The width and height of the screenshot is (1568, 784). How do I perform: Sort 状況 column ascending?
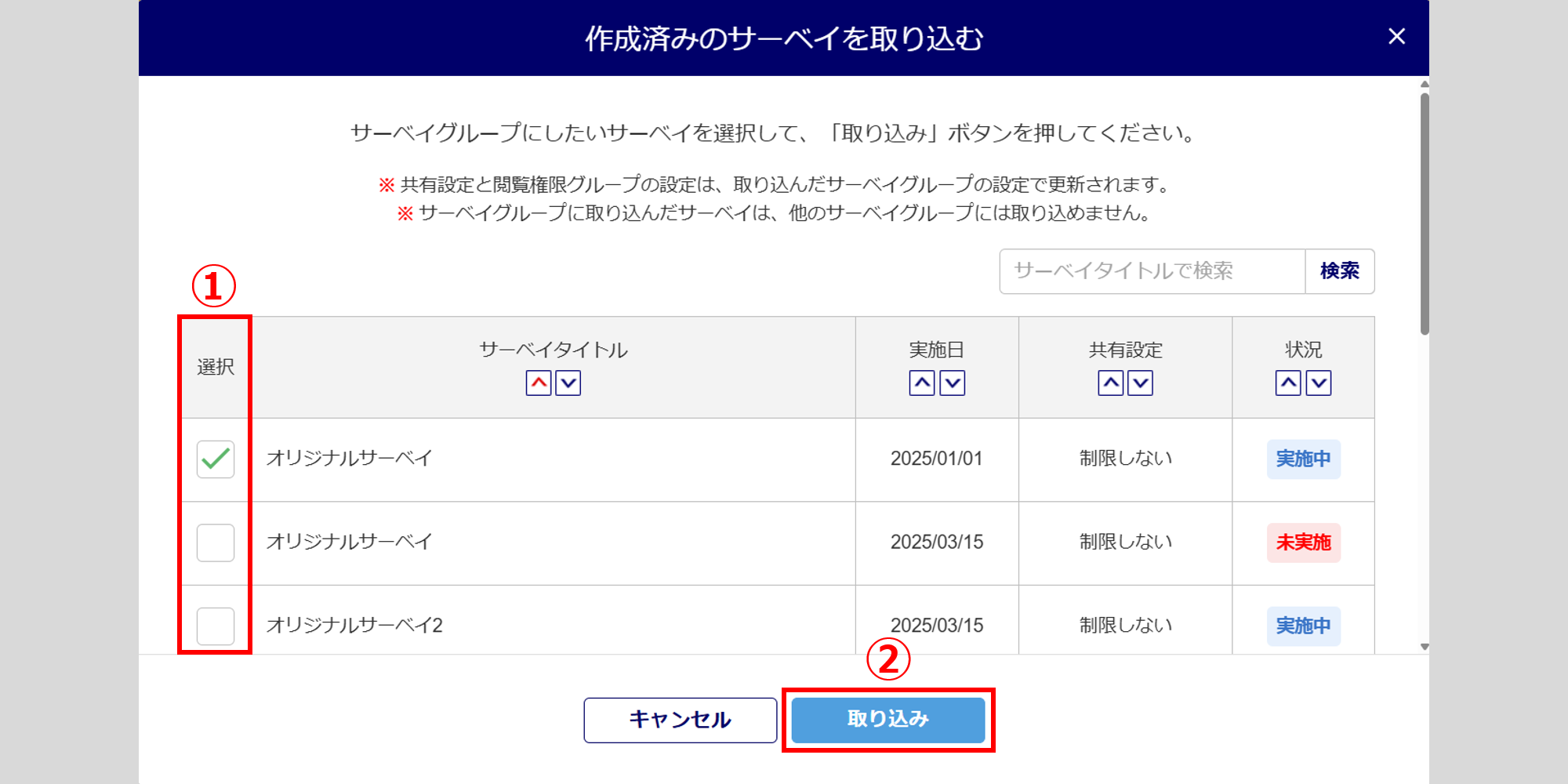(x=1288, y=383)
